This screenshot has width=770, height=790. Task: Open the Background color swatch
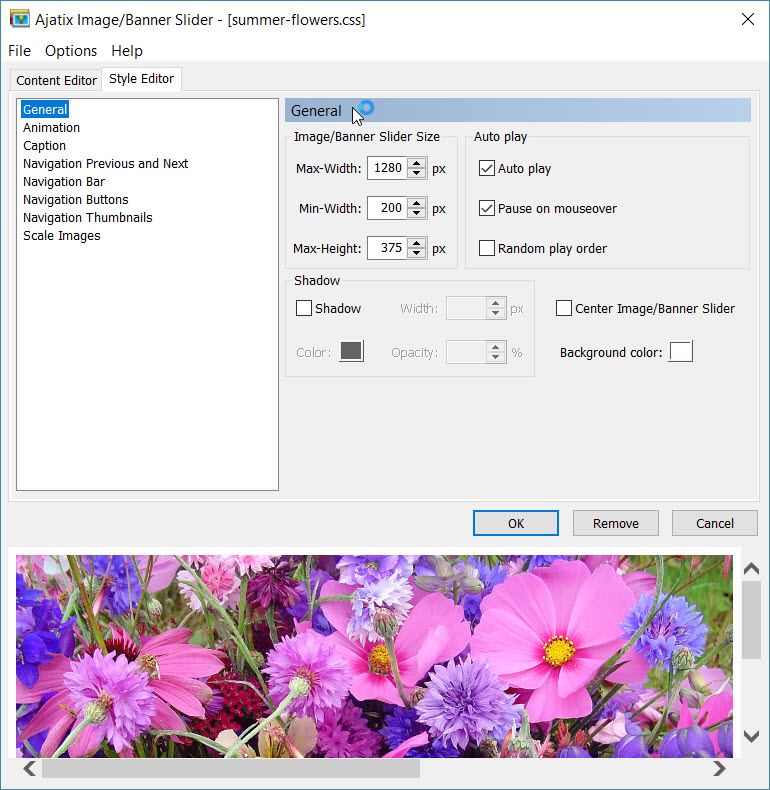[681, 351]
